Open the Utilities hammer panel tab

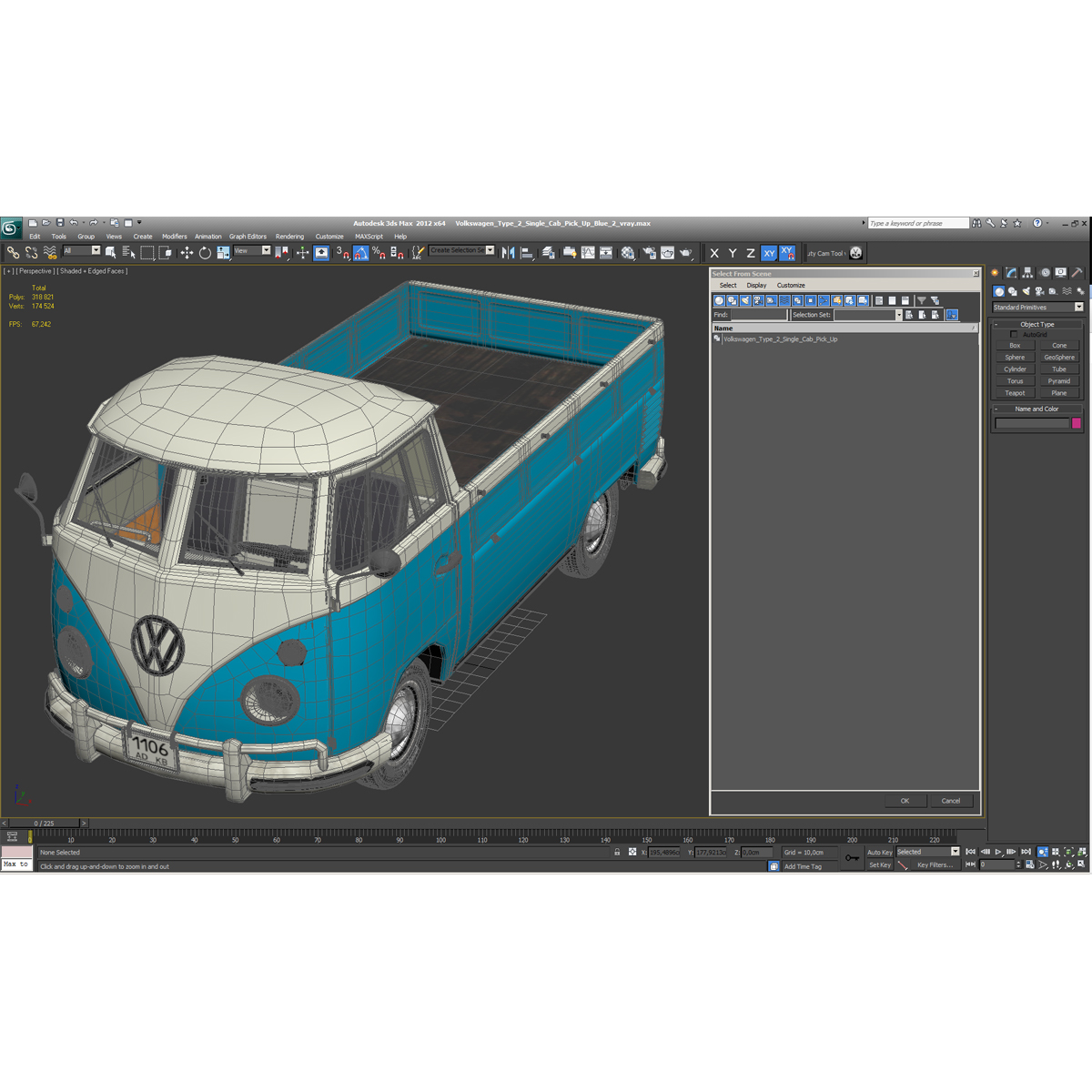coord(1077,272)
